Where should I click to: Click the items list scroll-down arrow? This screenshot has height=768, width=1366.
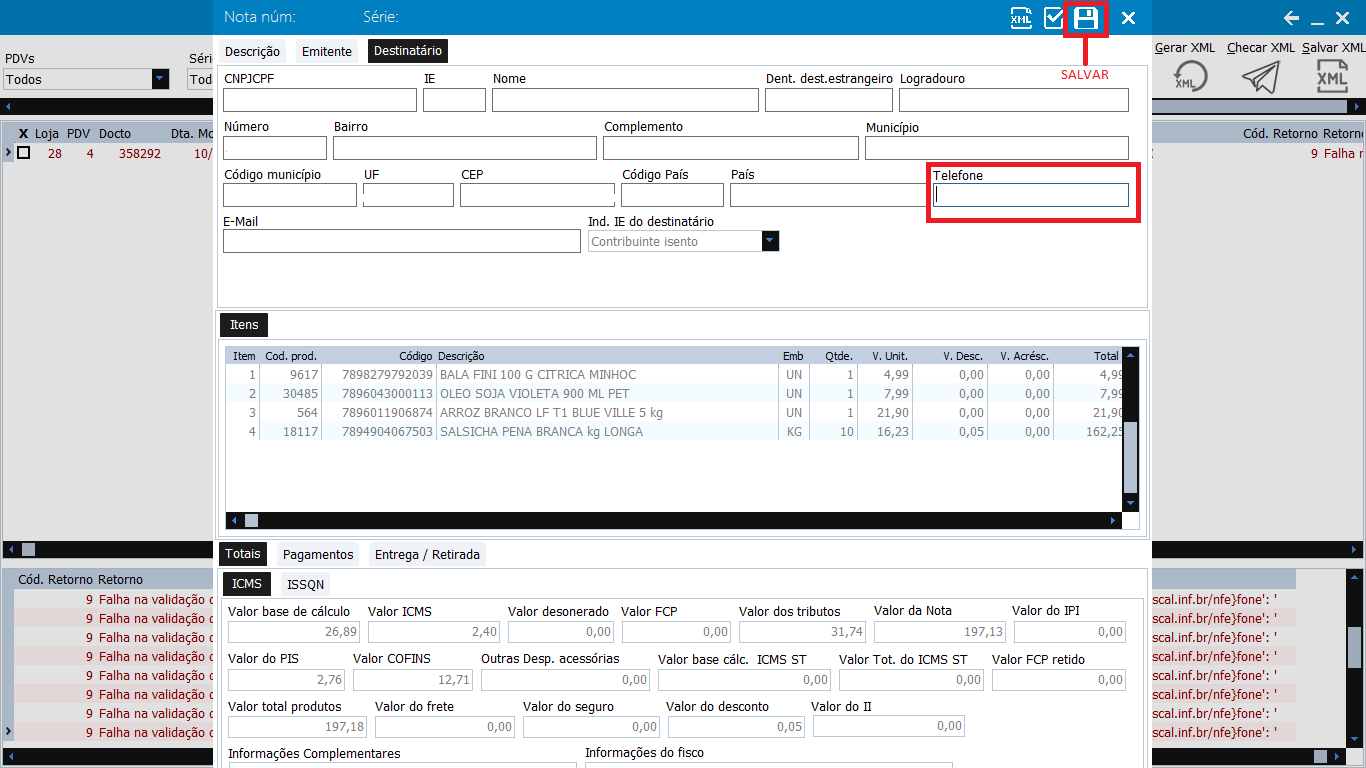pos(1131,503)
